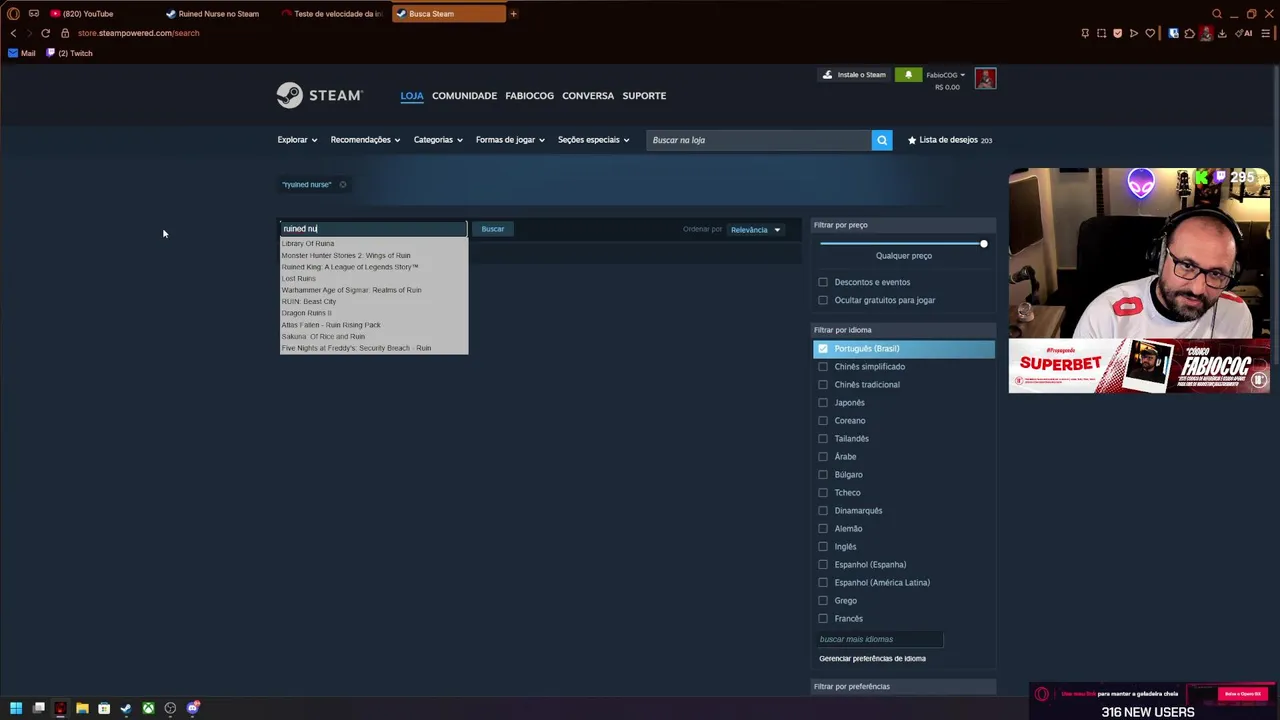Toggle Ocultar gratuitos para jogar checkbox
This screenshot has width=1280, height=720.
(823, 300)
